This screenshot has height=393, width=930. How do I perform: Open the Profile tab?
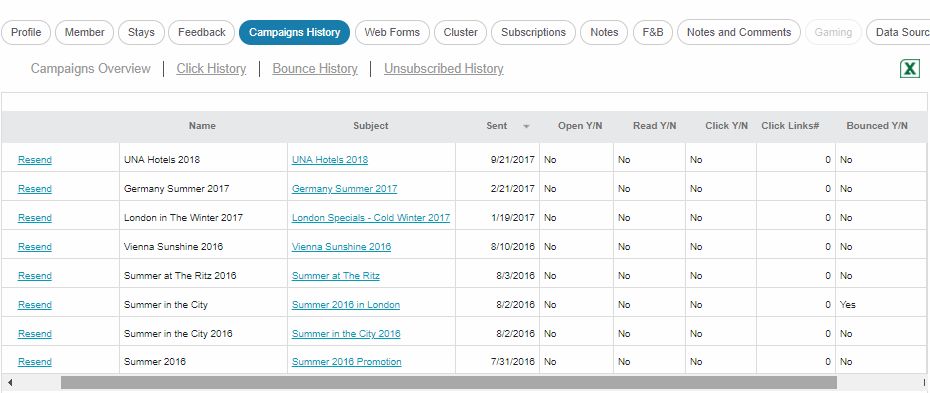[26, 33]
